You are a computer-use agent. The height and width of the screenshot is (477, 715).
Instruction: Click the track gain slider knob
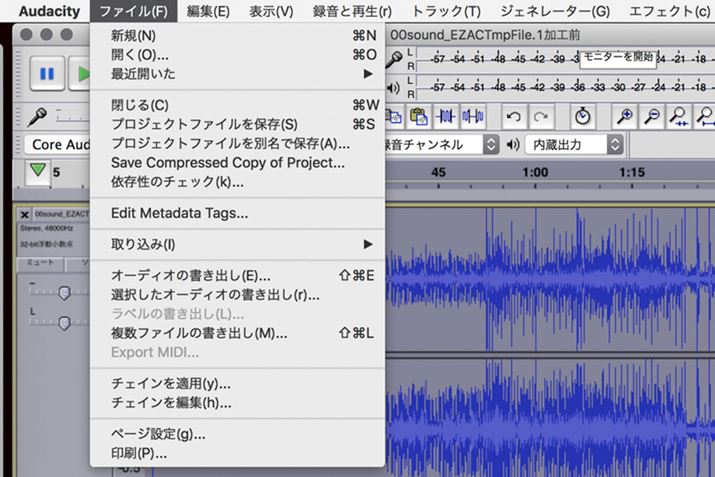(64, 293)
